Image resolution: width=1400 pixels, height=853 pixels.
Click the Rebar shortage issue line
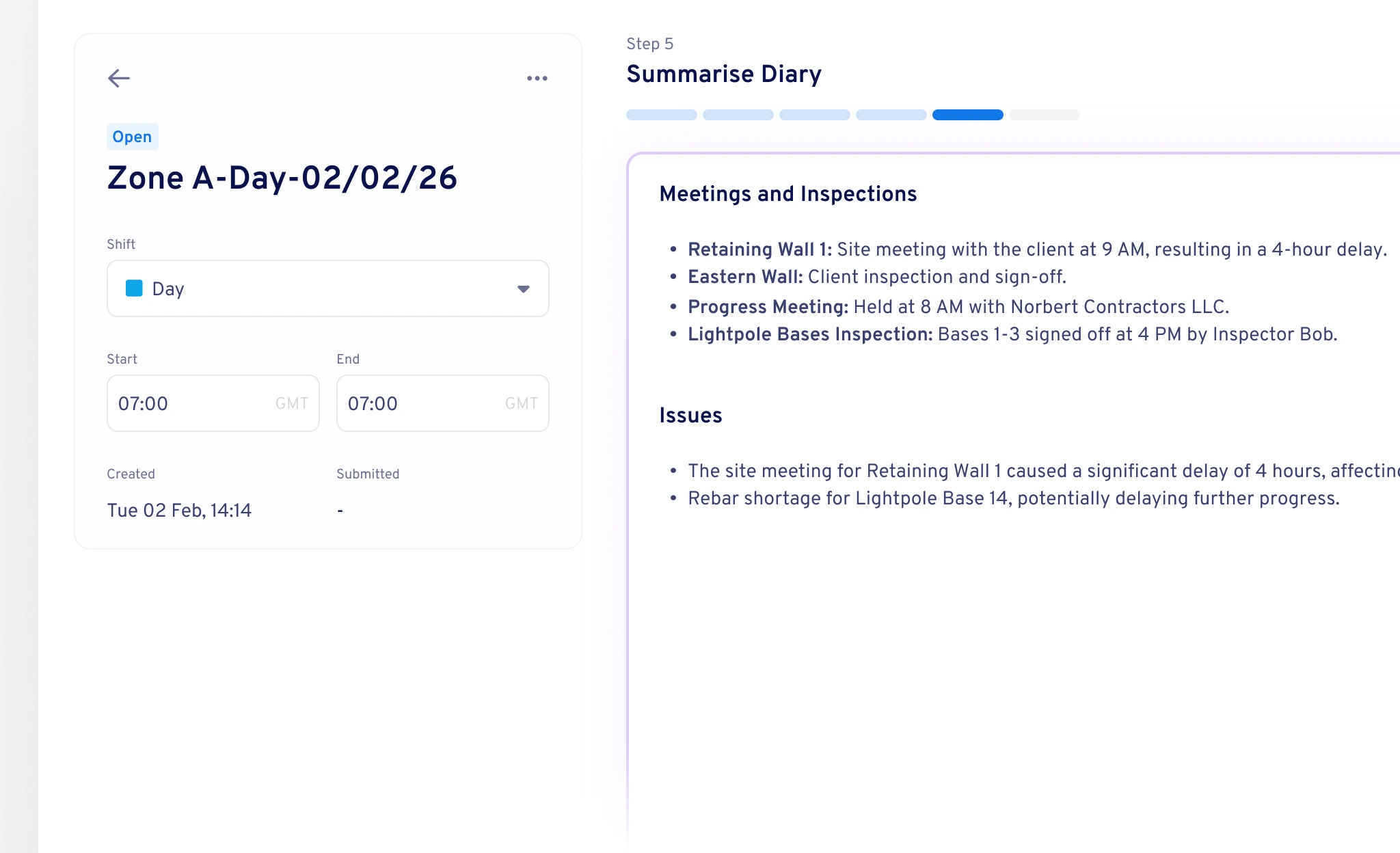coord(1014,498)
